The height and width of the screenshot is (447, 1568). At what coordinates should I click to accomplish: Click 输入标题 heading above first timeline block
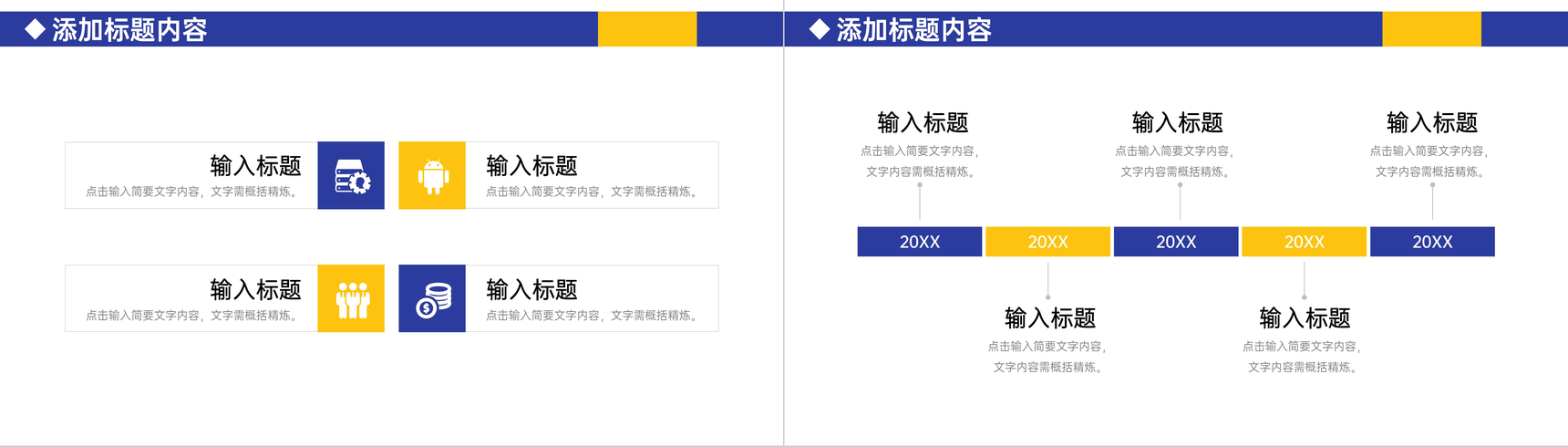(x=923, y=122)
